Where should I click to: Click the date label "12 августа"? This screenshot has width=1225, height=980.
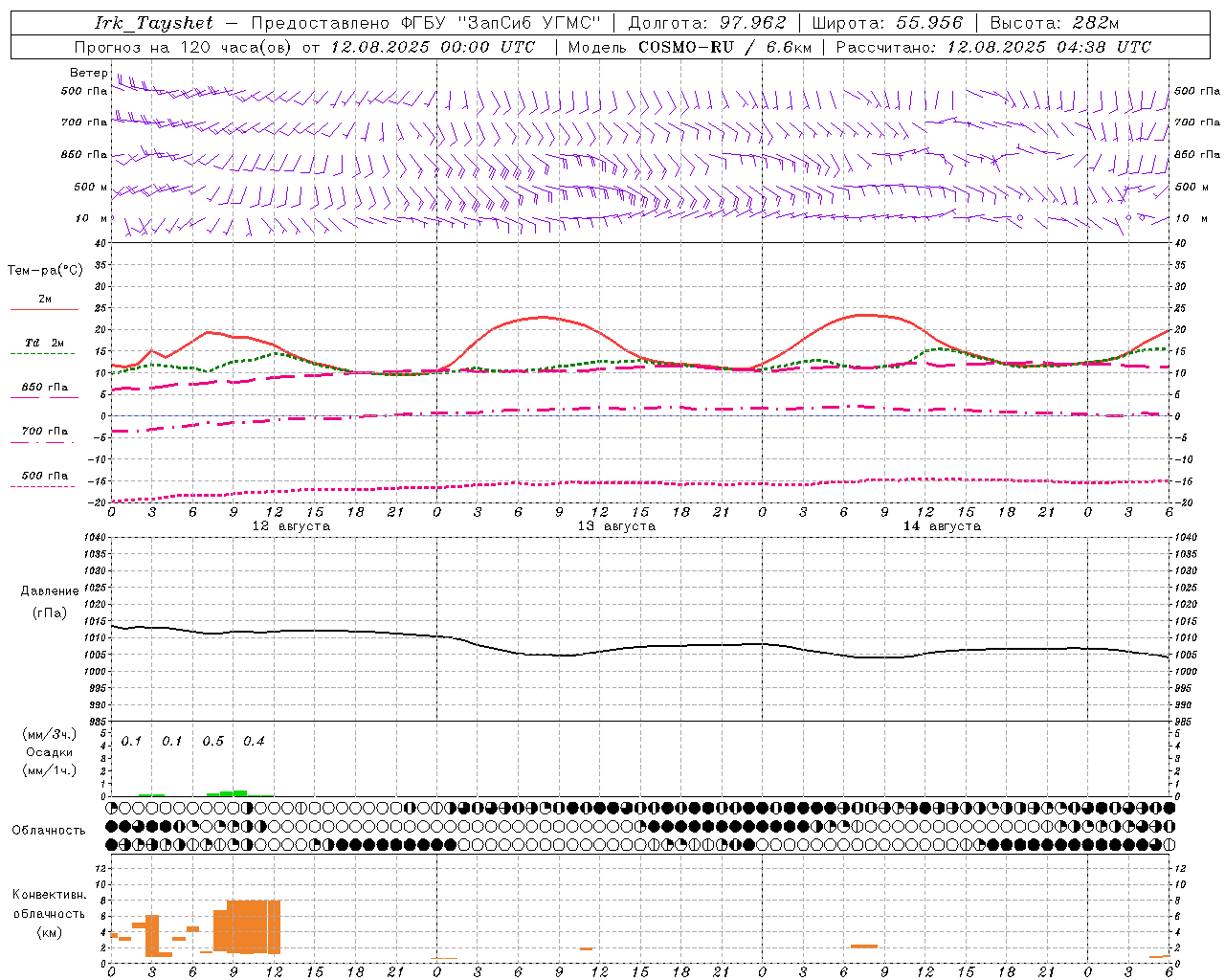(x=291, y=526)
